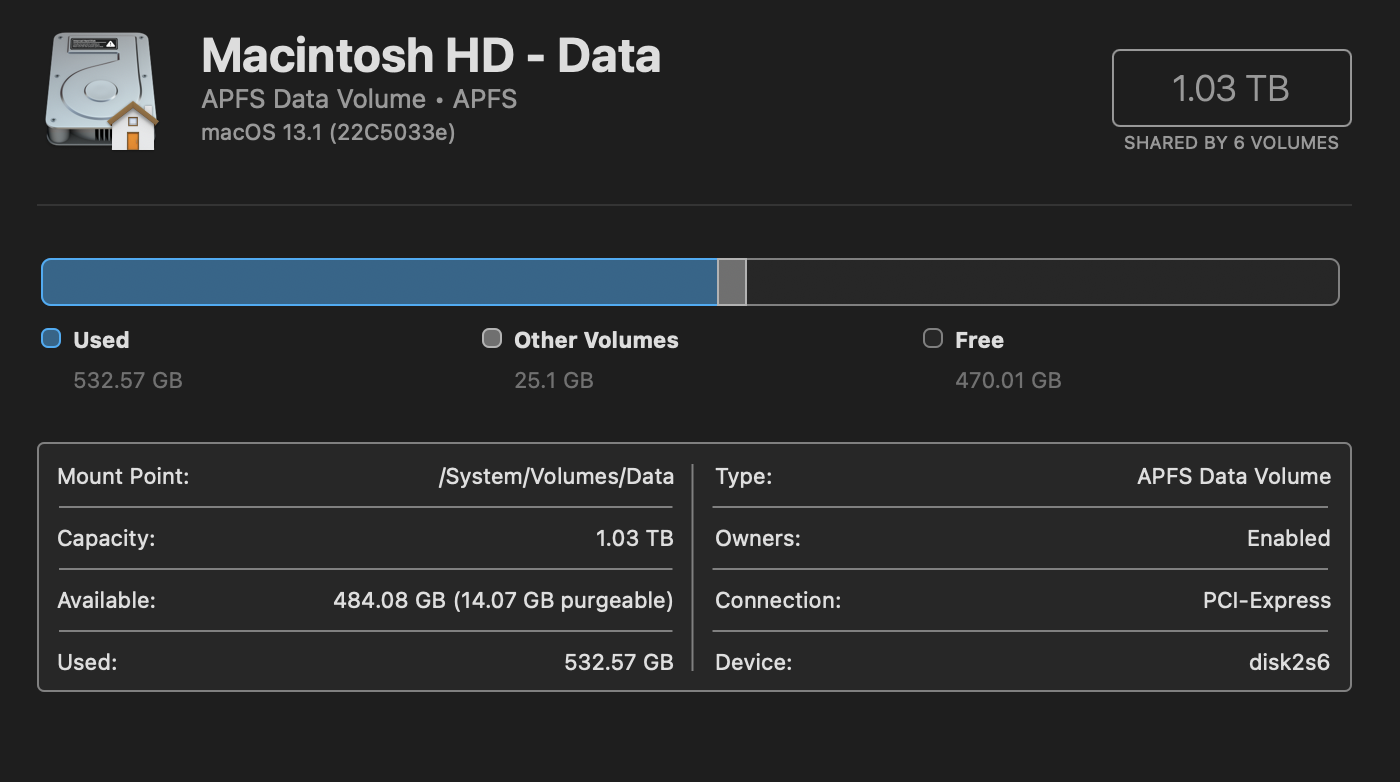
Task: Click the Type label
Action: click(x=743, y=477)
